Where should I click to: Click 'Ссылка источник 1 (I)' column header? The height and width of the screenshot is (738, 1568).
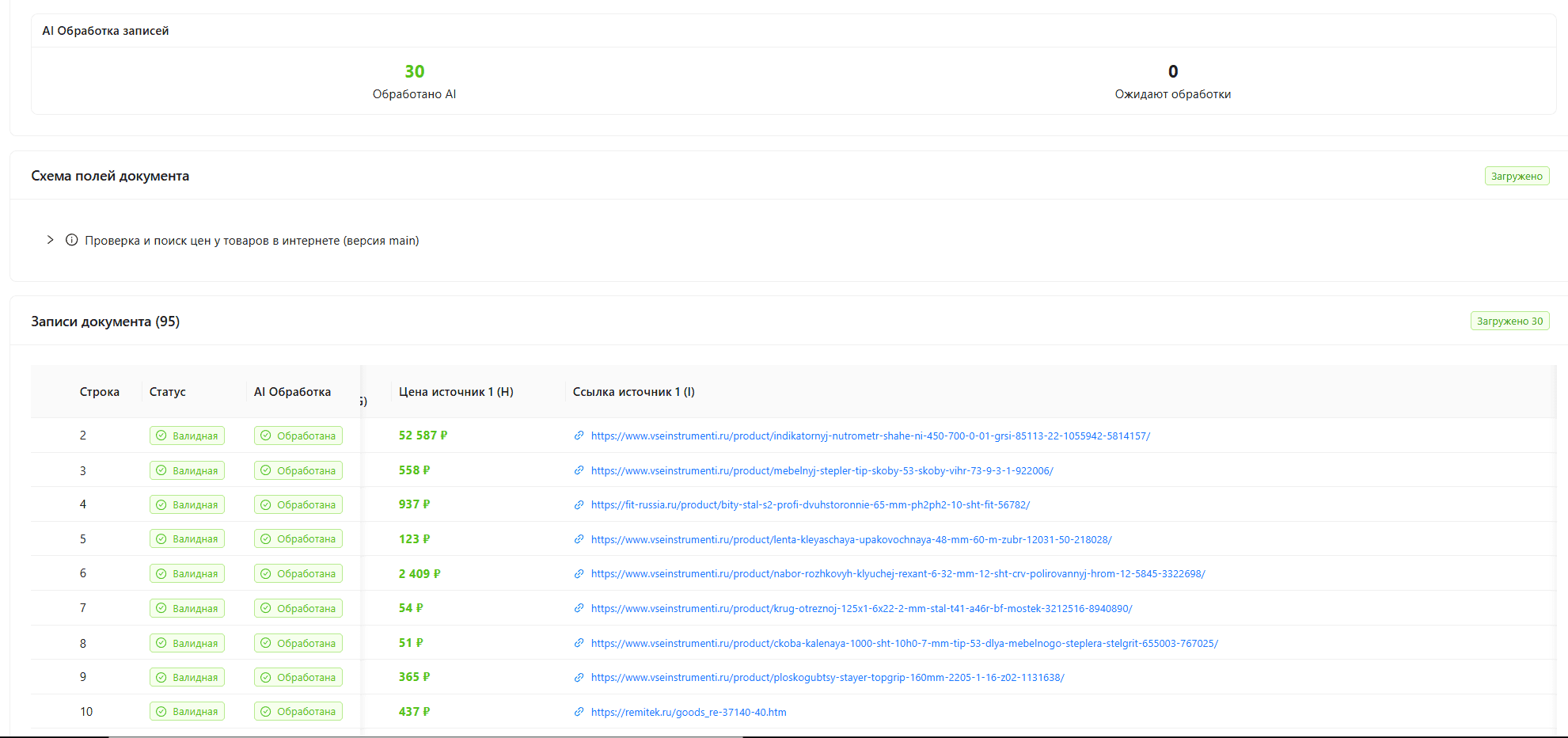coord(633,392)
